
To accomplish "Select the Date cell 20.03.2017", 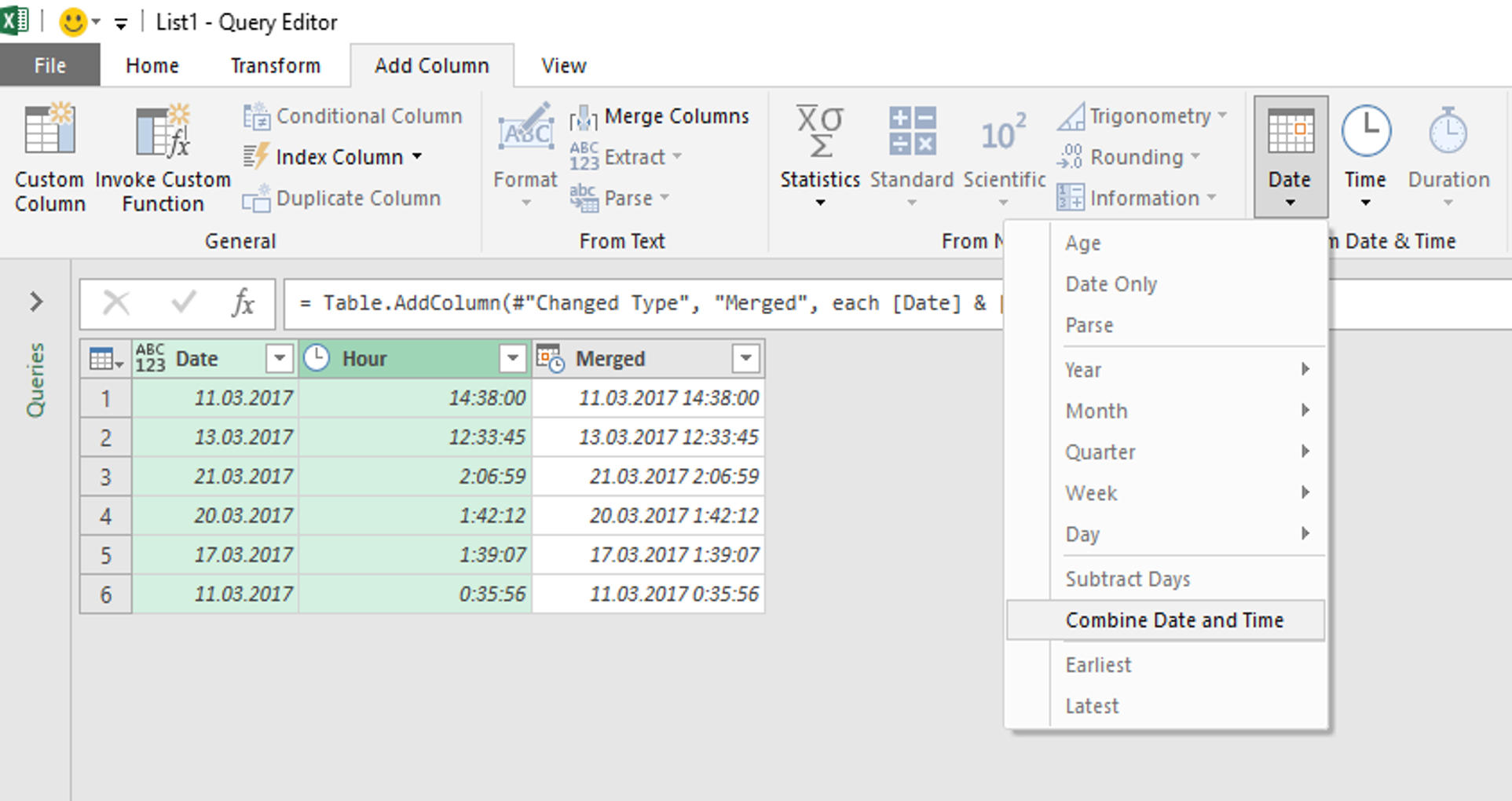I will click(215, 516).
